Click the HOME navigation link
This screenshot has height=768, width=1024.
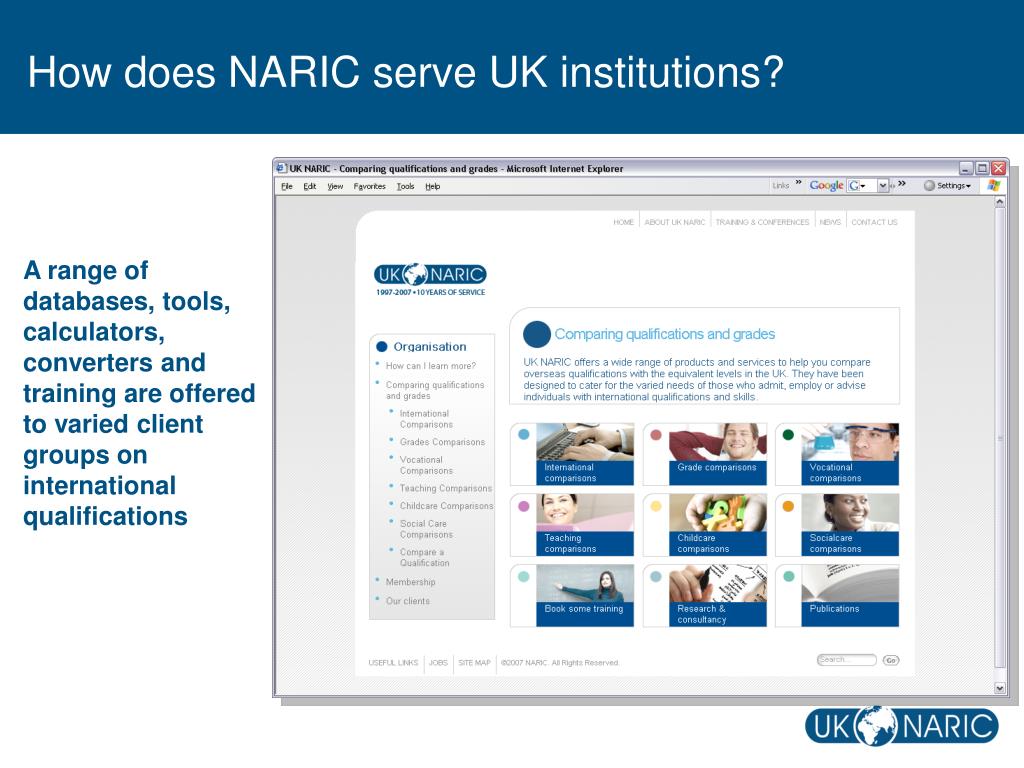point(624,222)
